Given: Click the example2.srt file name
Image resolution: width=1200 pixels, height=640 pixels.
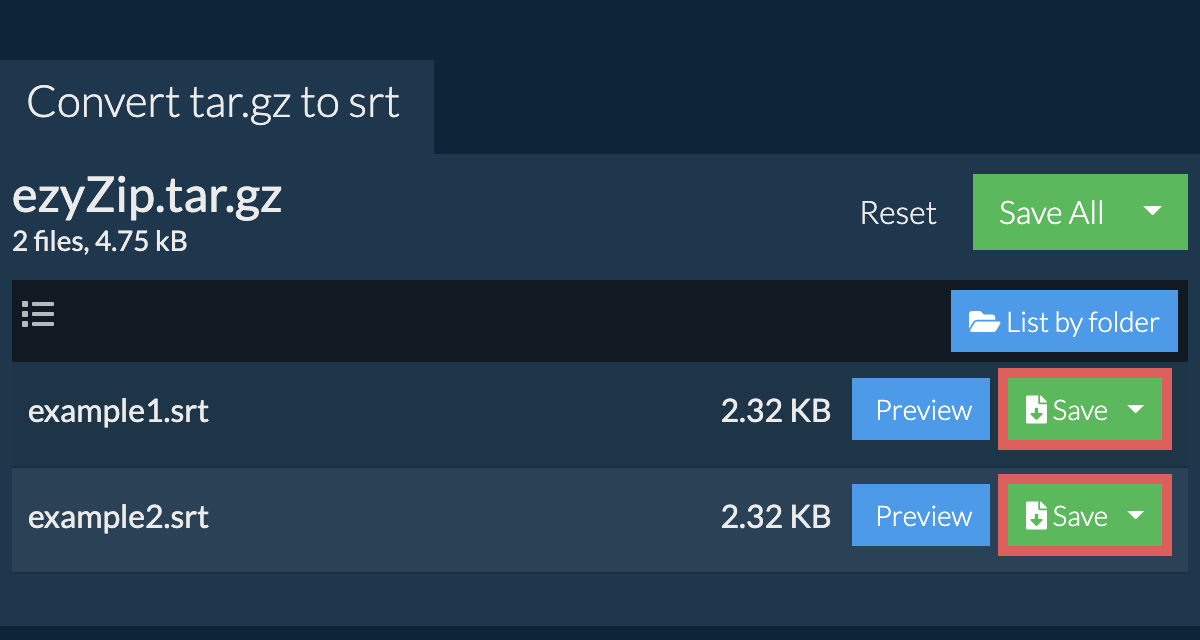Looking at the screenshot, I should click(x=118, y=517).
